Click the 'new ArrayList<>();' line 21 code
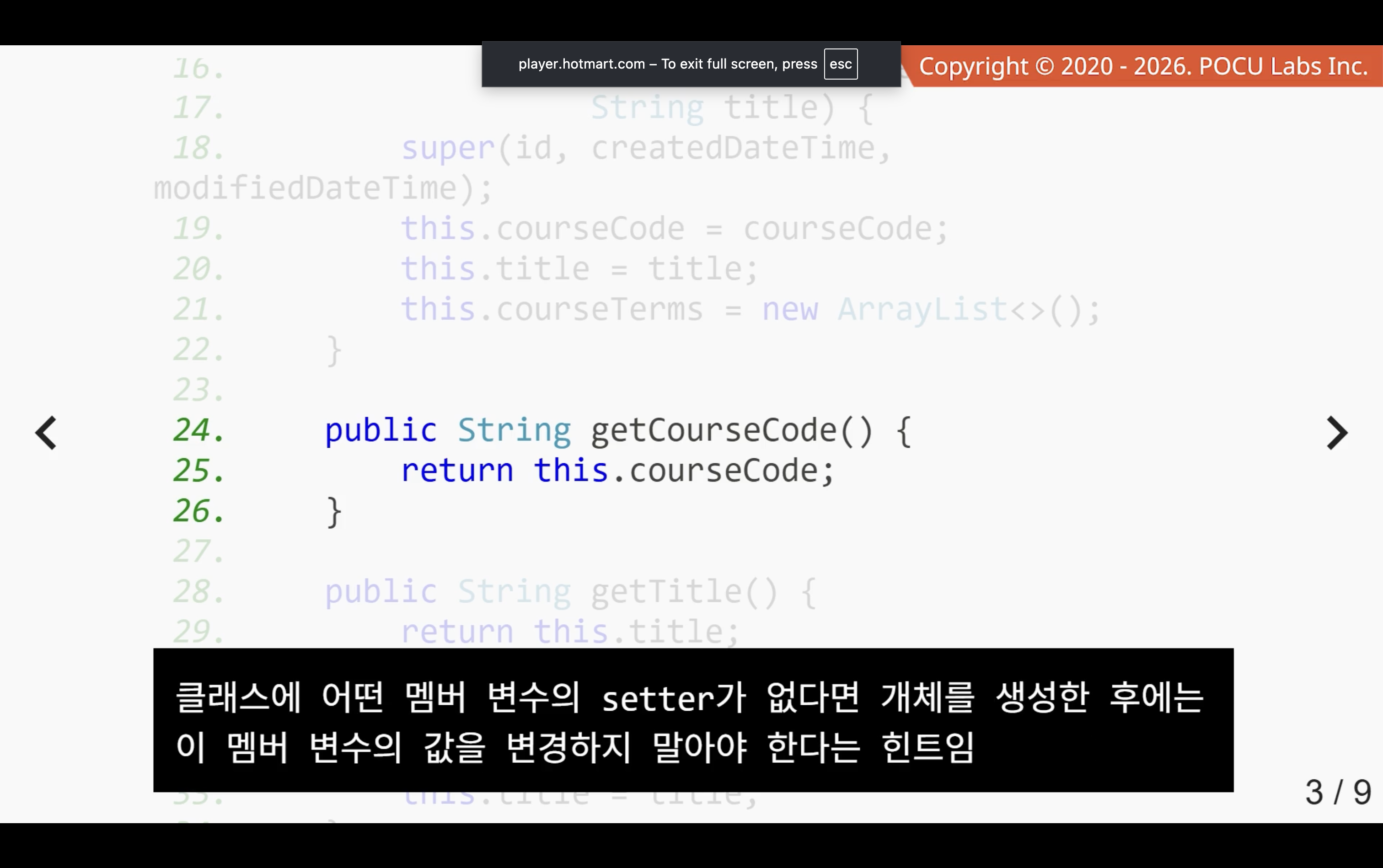This screenshot has width=1383, height=868. point(931,310)
